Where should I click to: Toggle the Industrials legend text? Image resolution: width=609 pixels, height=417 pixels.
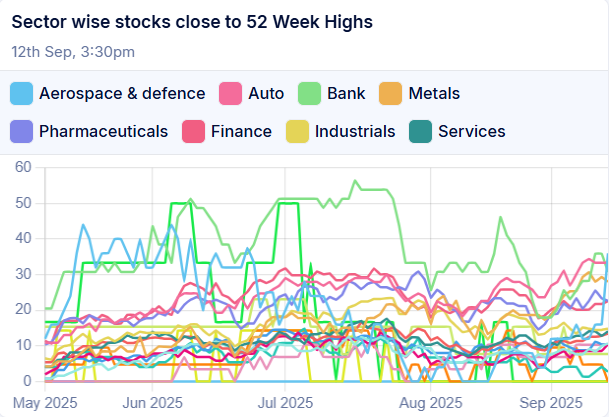click(x=355, y=131)
